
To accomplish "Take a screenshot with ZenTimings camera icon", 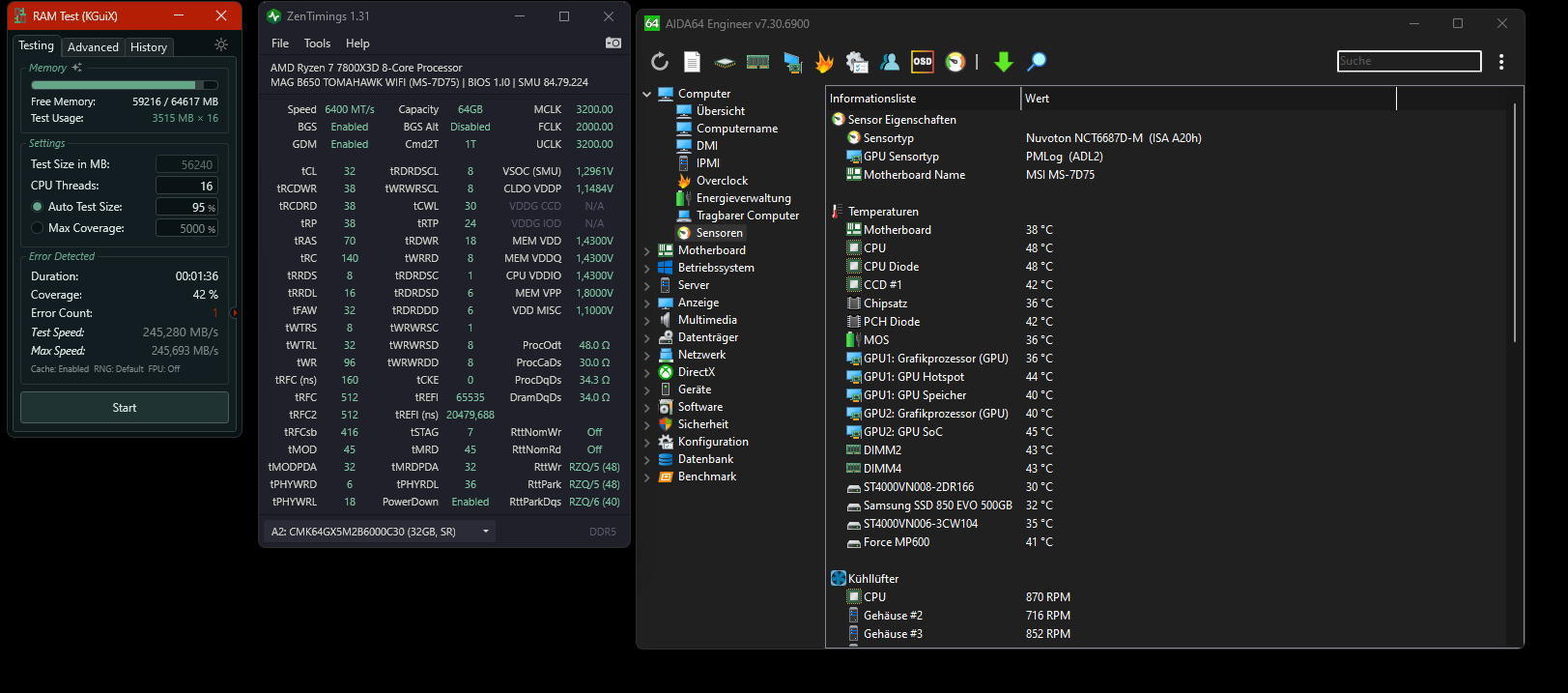I will click(613, 43).
